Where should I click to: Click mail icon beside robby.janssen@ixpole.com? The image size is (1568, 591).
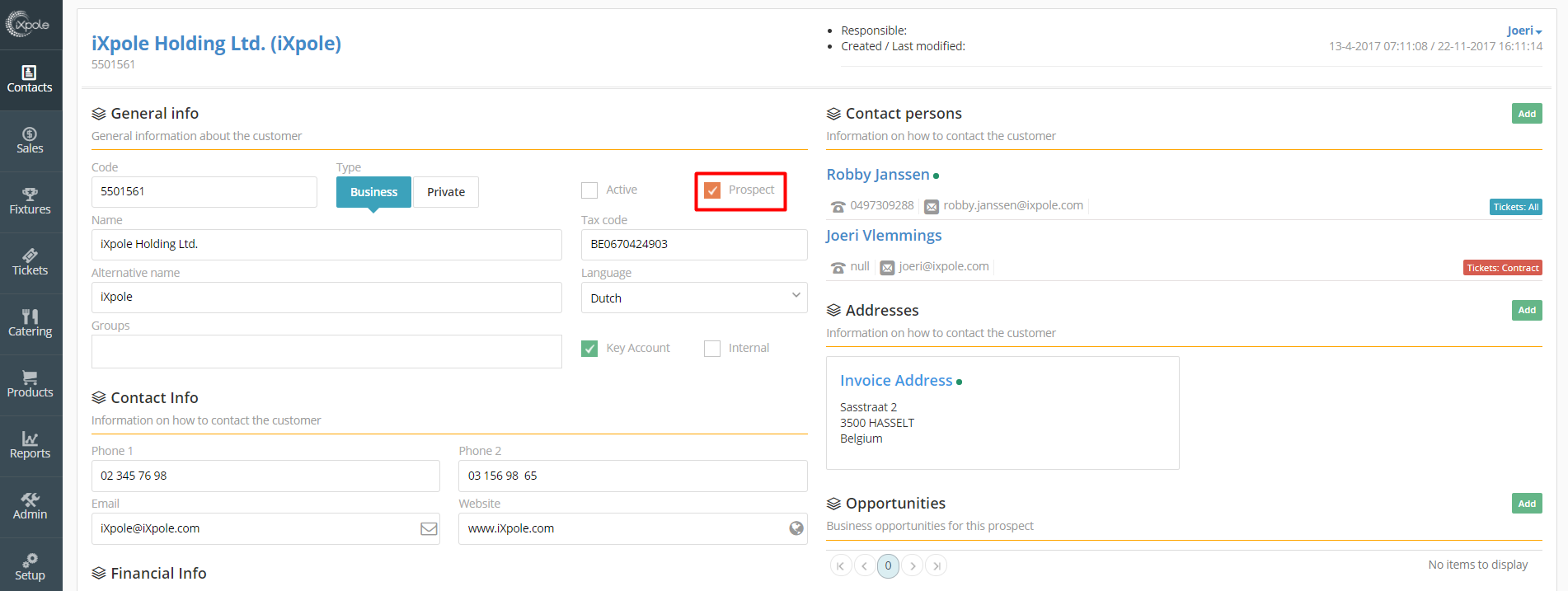[x=932, y=206]
